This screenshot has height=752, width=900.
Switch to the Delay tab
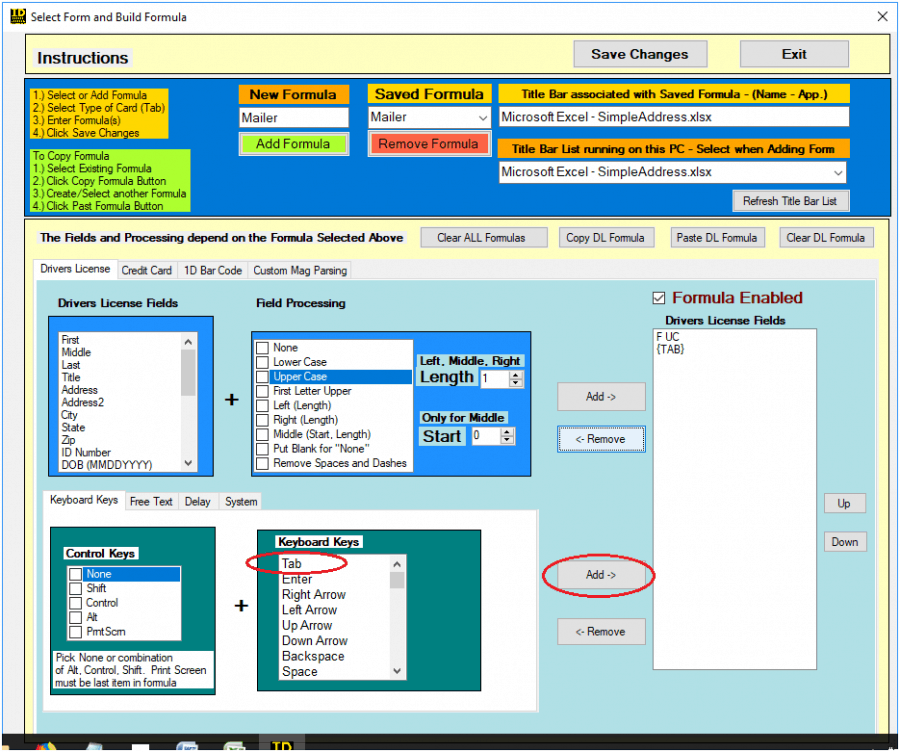199,500
